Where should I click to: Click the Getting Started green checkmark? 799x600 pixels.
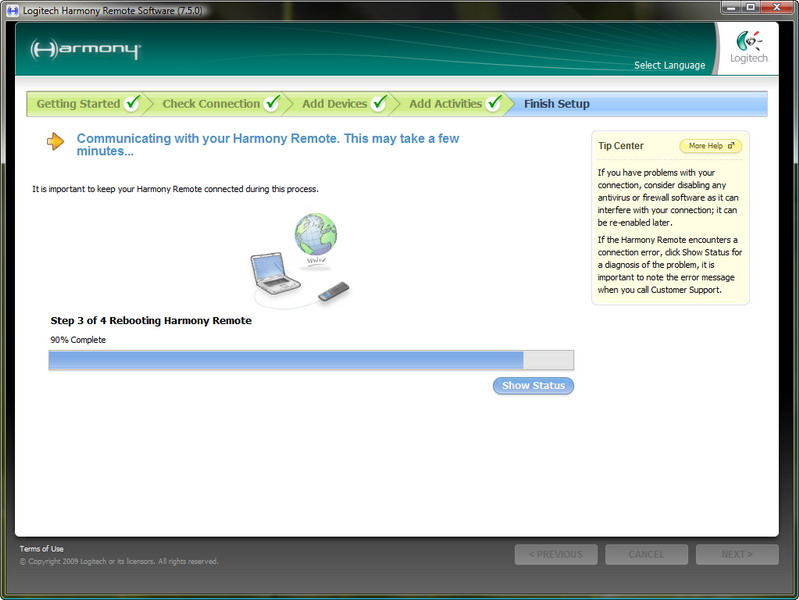coord(132,103)
